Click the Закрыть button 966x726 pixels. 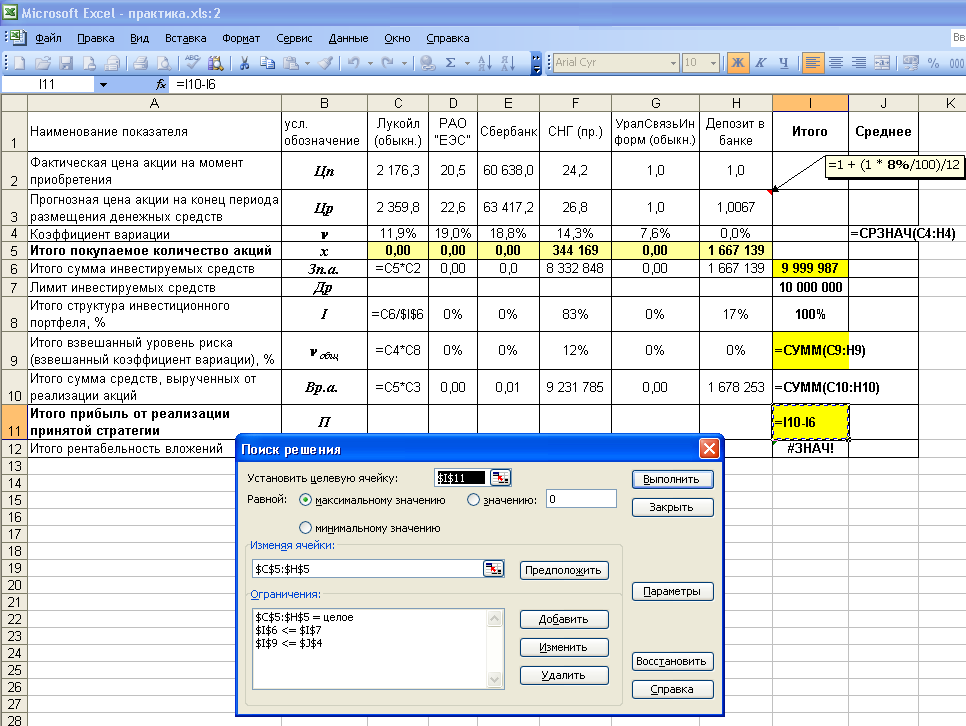(672, 507)
